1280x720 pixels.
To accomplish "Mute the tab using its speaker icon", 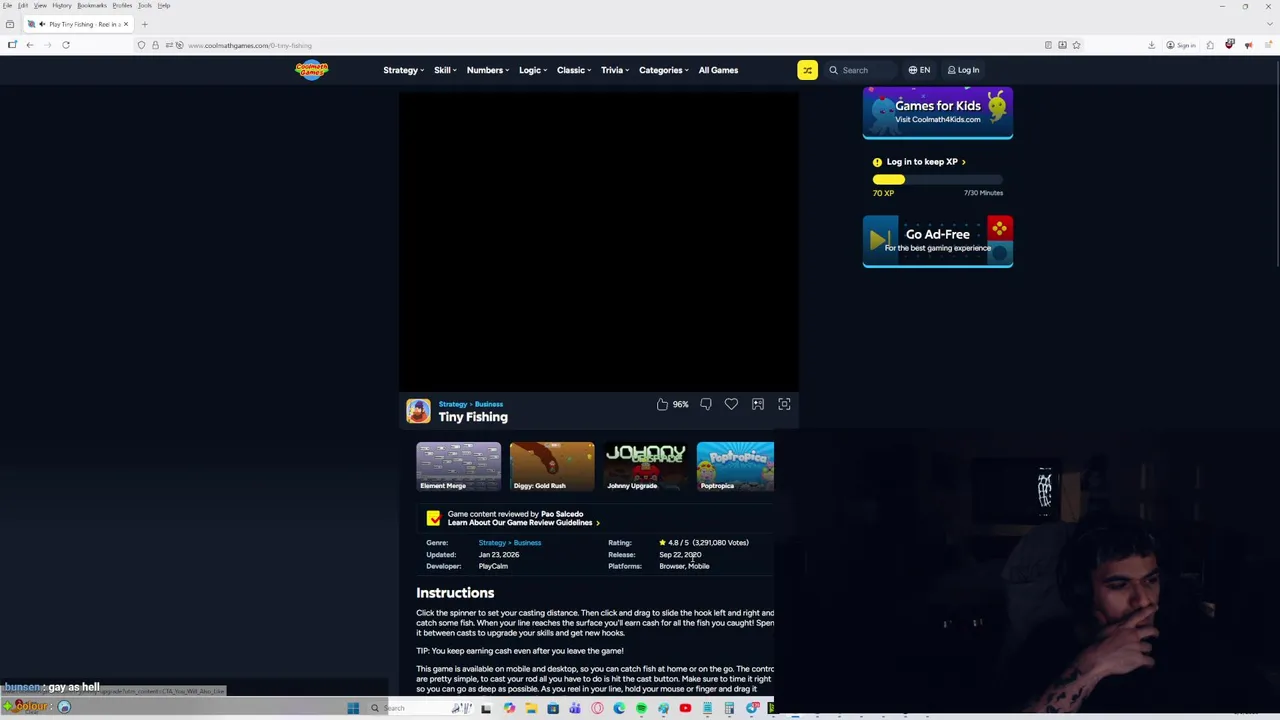I will pyautogui.click(x=42, y=24).
